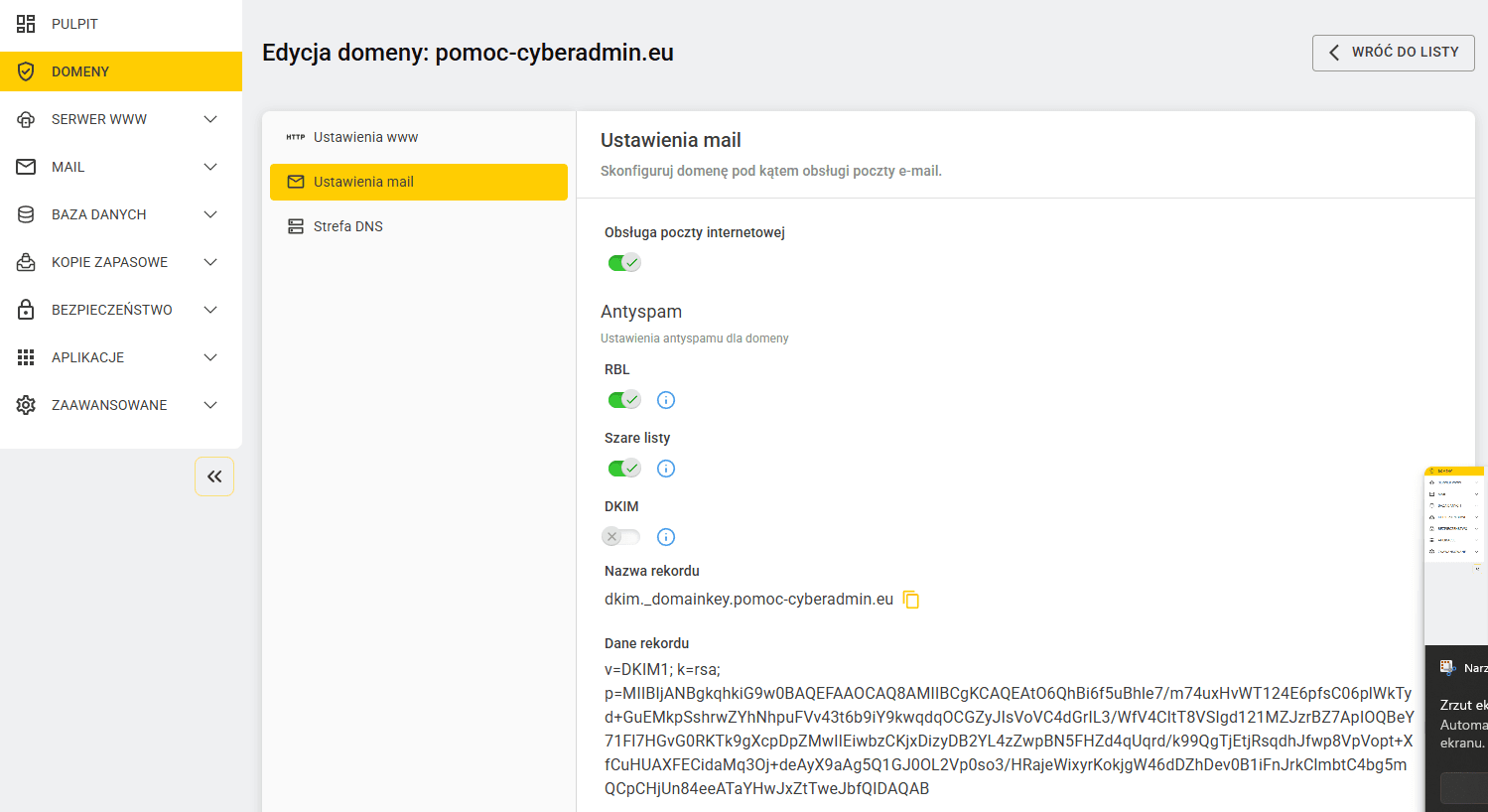This screenshot has width=1488, height=812.
Task: Open the DKIM info tooltip icon
Action: 666,537
